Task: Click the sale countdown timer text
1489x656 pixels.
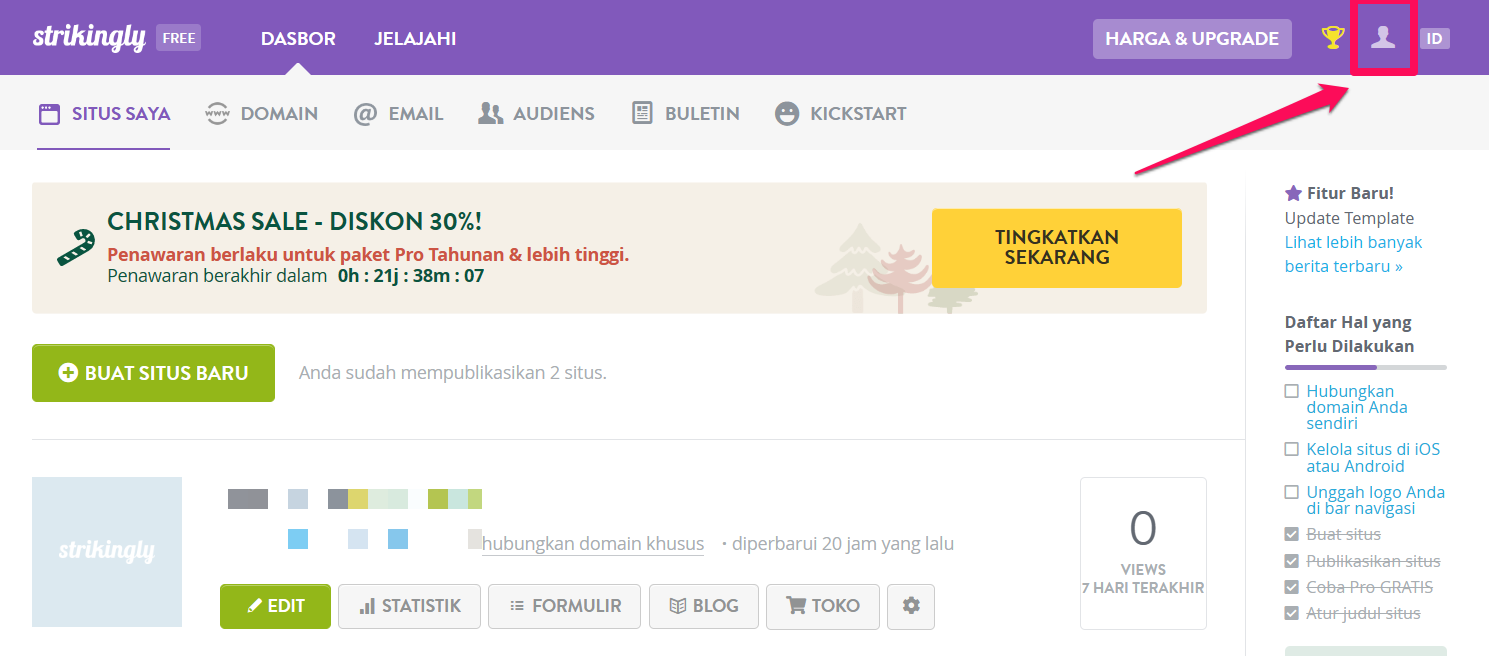Action: (x=412, y=275)
